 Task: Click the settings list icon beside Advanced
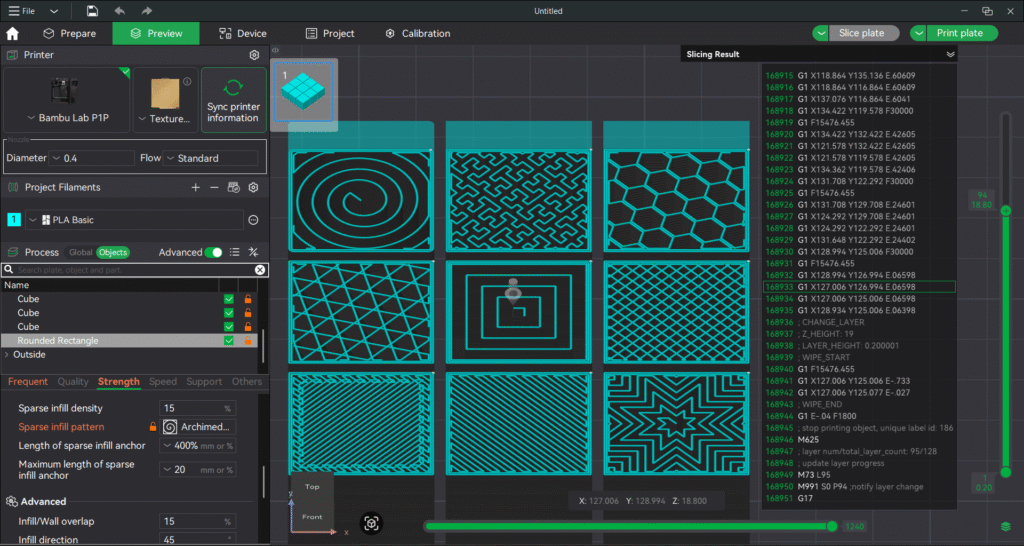pos(234,252)
